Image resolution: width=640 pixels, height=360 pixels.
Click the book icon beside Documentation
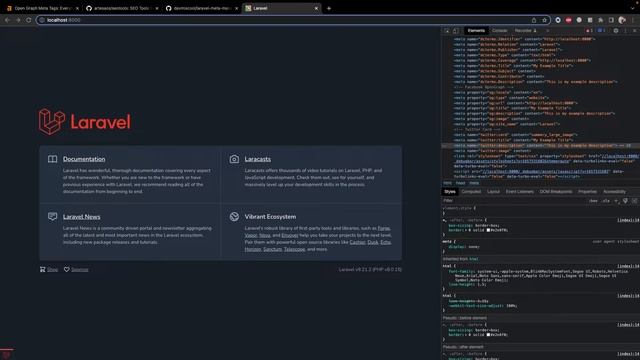pos(52,159)
